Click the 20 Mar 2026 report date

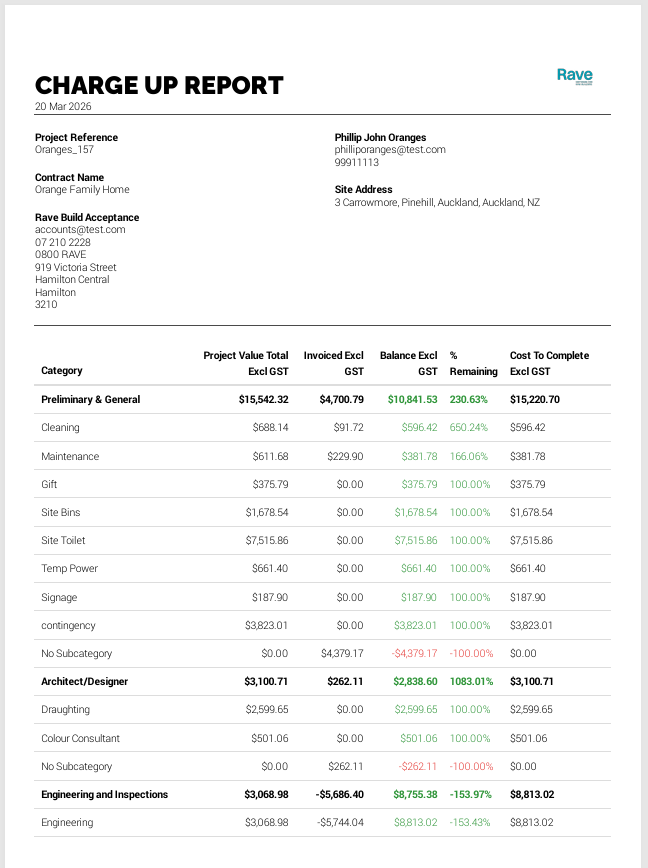63,106
